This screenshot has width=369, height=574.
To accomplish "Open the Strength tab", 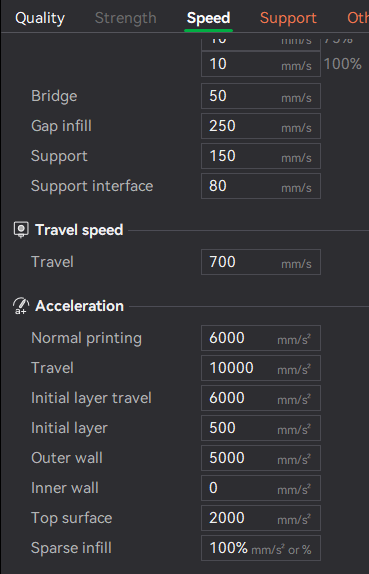I will click(126, 18).
